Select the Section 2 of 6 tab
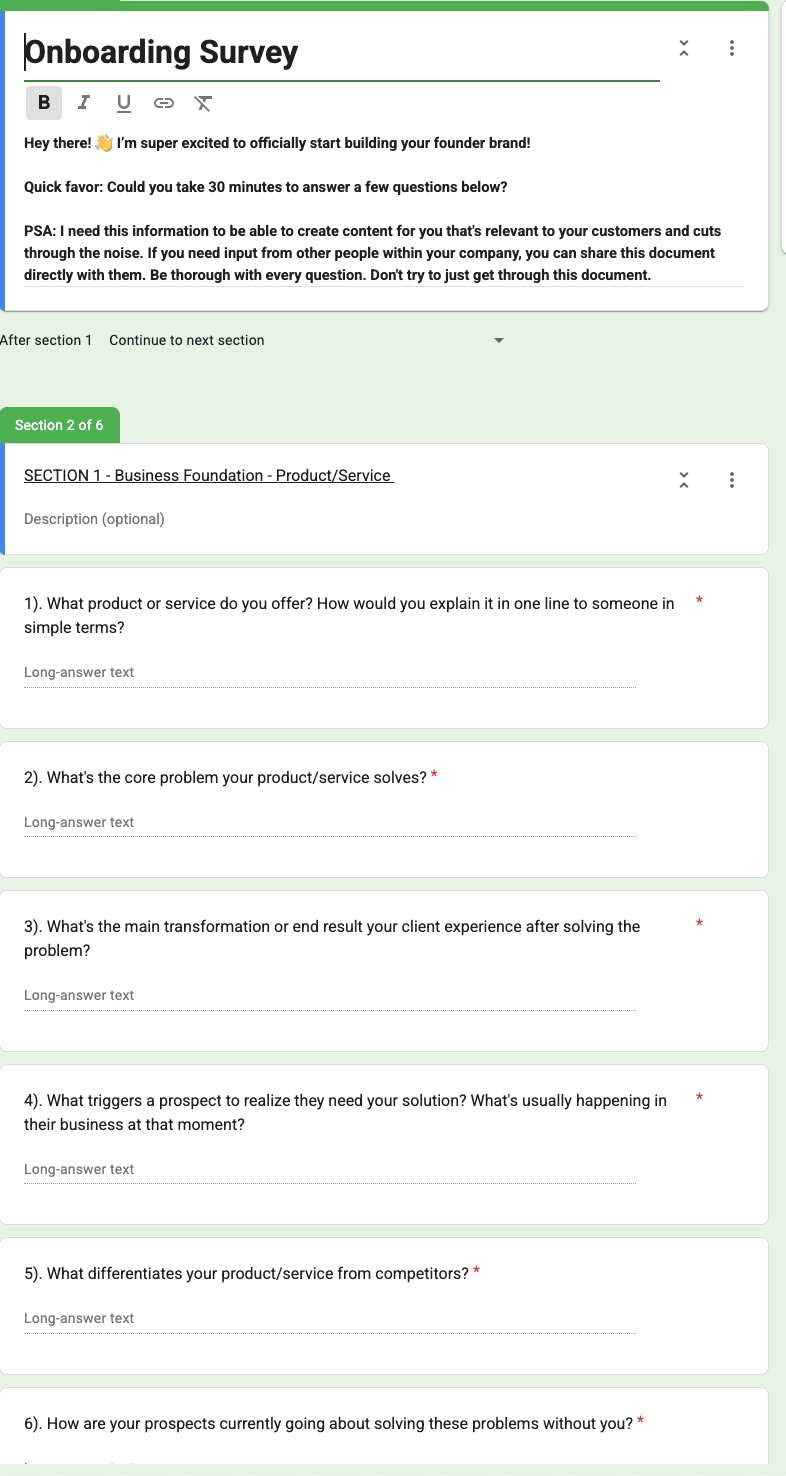Viewport: 786px width, 1476px height. [60, 425]
